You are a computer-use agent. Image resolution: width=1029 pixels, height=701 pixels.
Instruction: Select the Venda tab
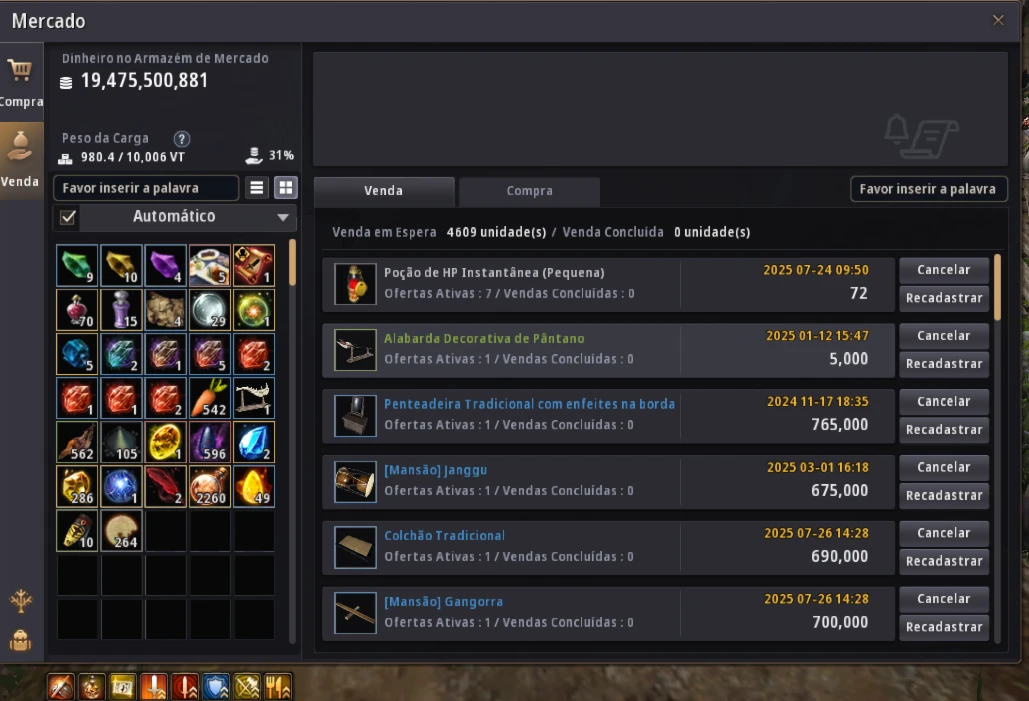[x=384, y=191]
